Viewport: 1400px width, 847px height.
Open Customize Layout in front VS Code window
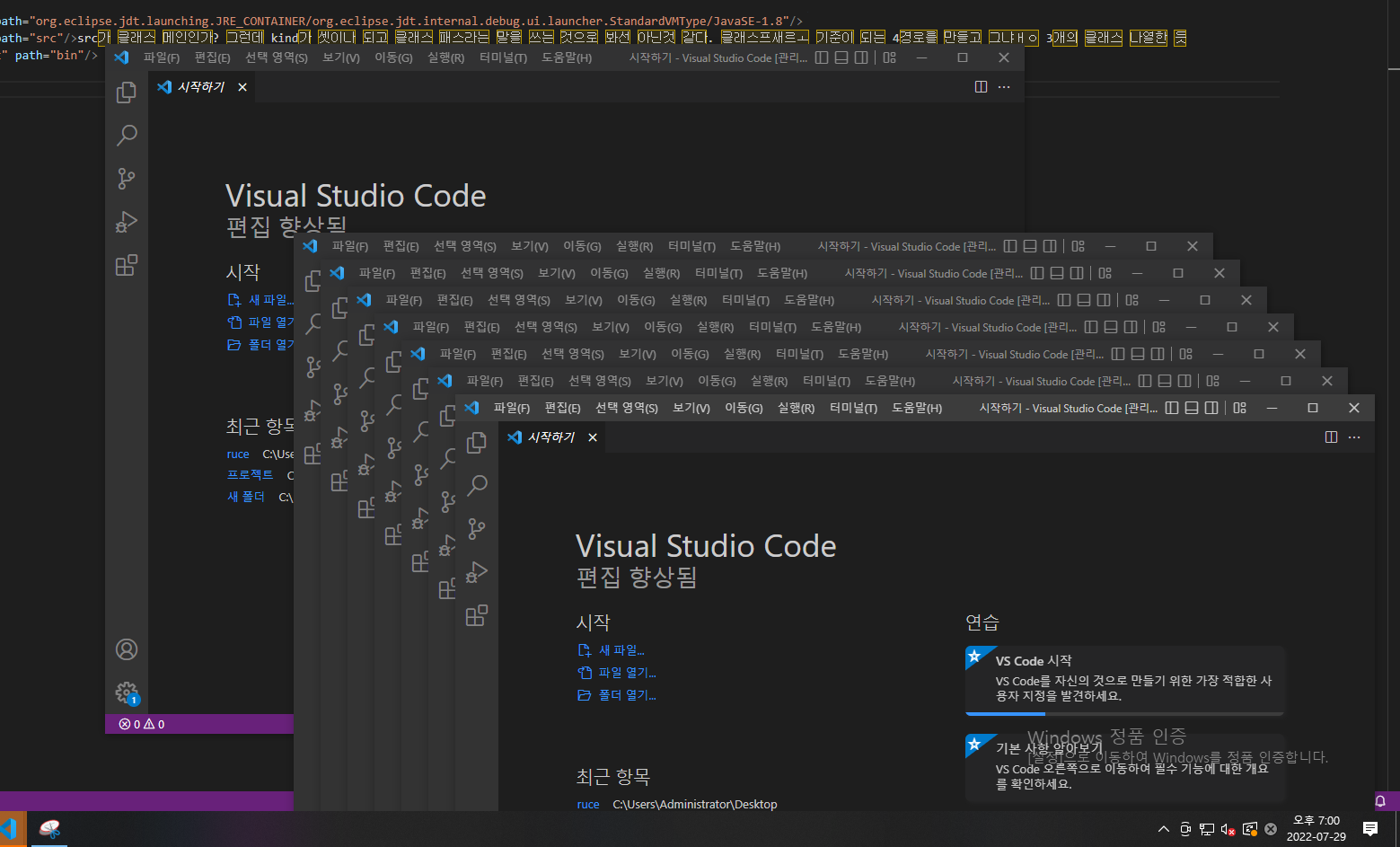(x=1240, y=408)
